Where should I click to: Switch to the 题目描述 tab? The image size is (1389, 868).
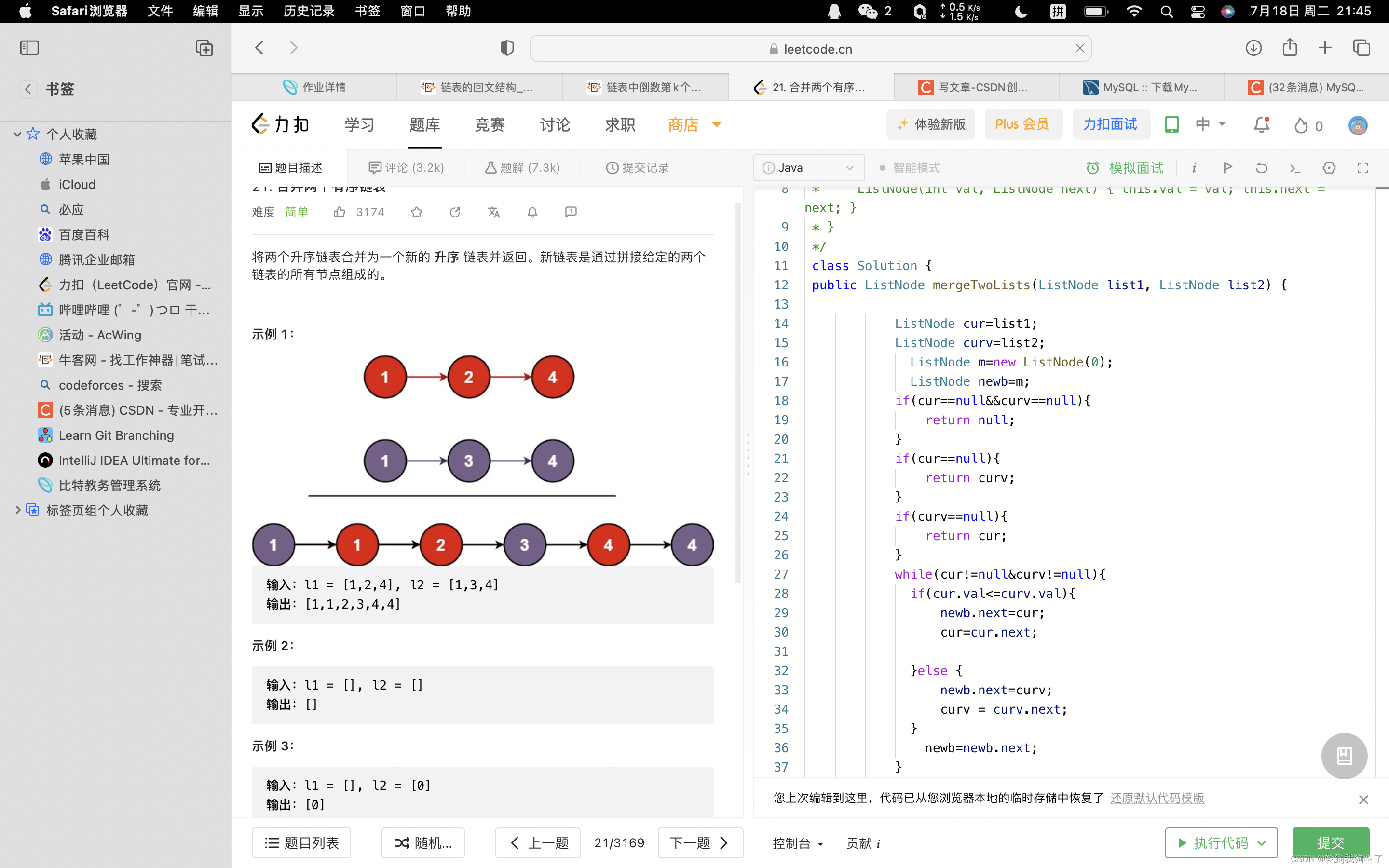coord(290,168)
